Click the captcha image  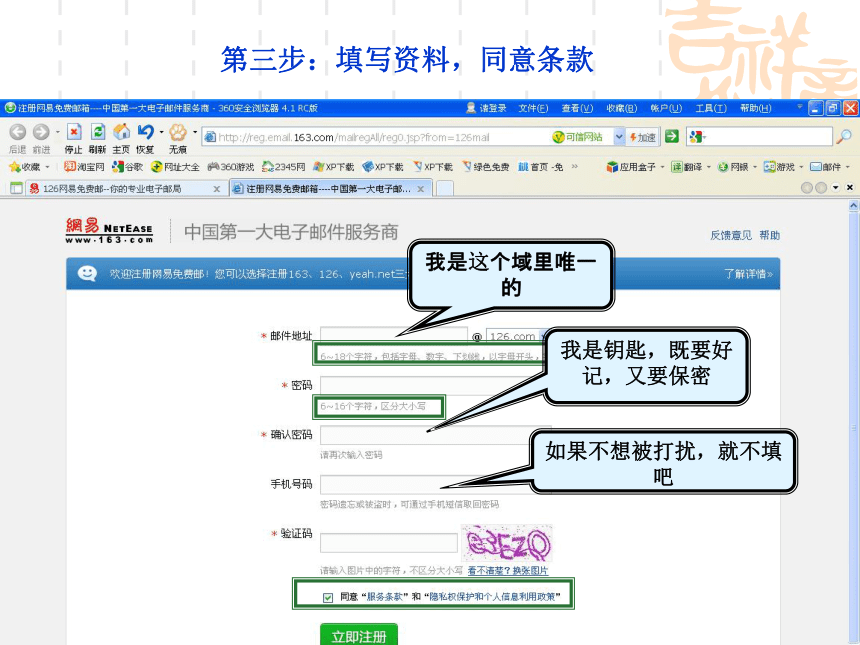(x=507, y=542)
